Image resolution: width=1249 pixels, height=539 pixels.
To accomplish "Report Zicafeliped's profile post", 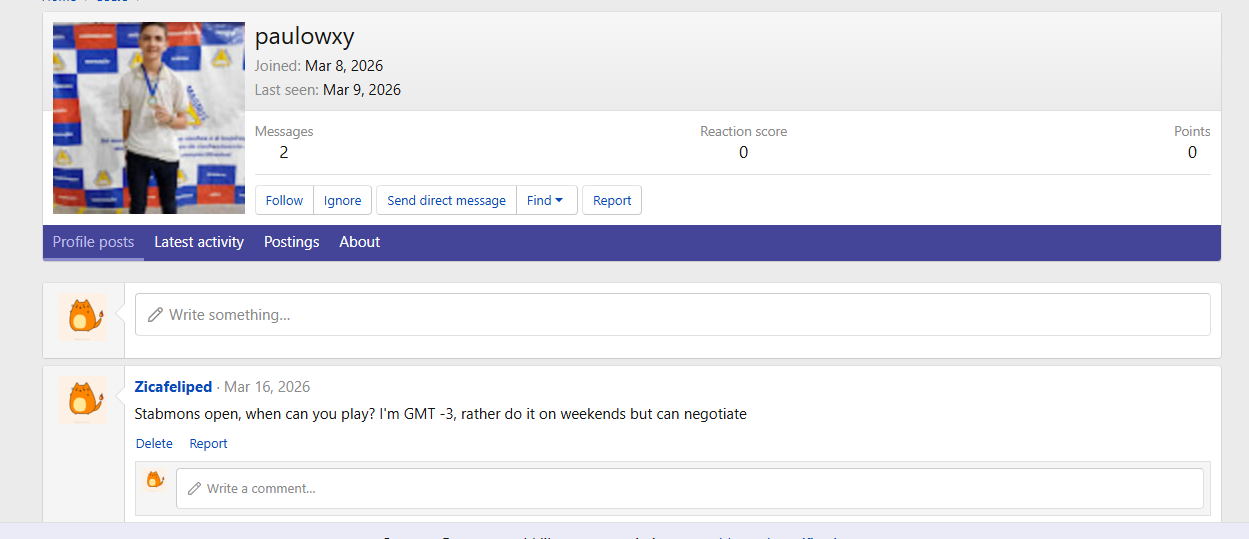I will point(208,444).
